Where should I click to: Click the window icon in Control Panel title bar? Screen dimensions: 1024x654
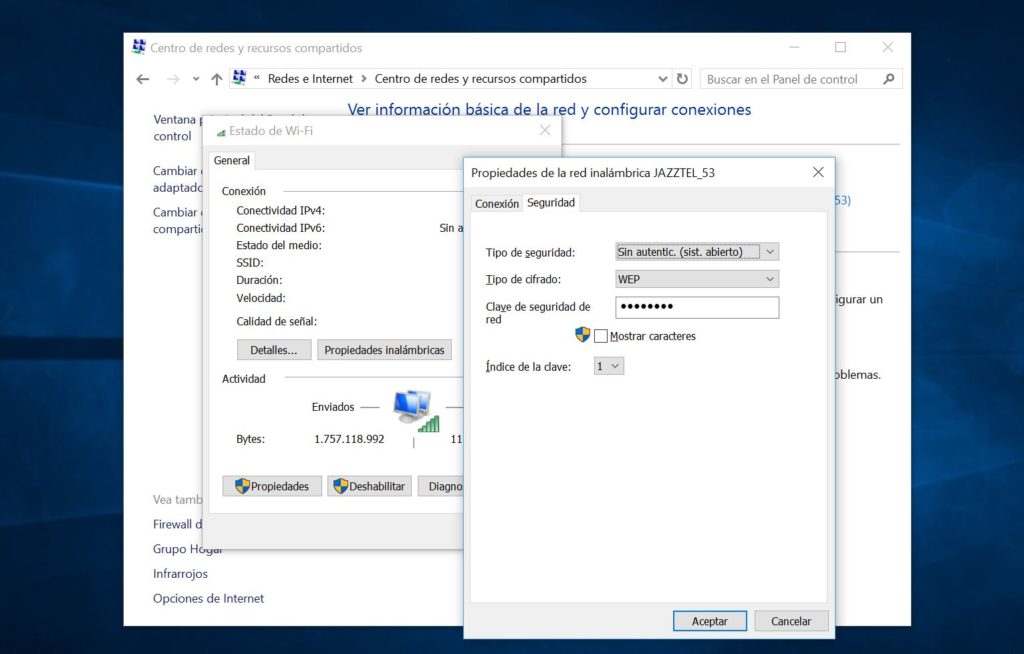(138, 47)
